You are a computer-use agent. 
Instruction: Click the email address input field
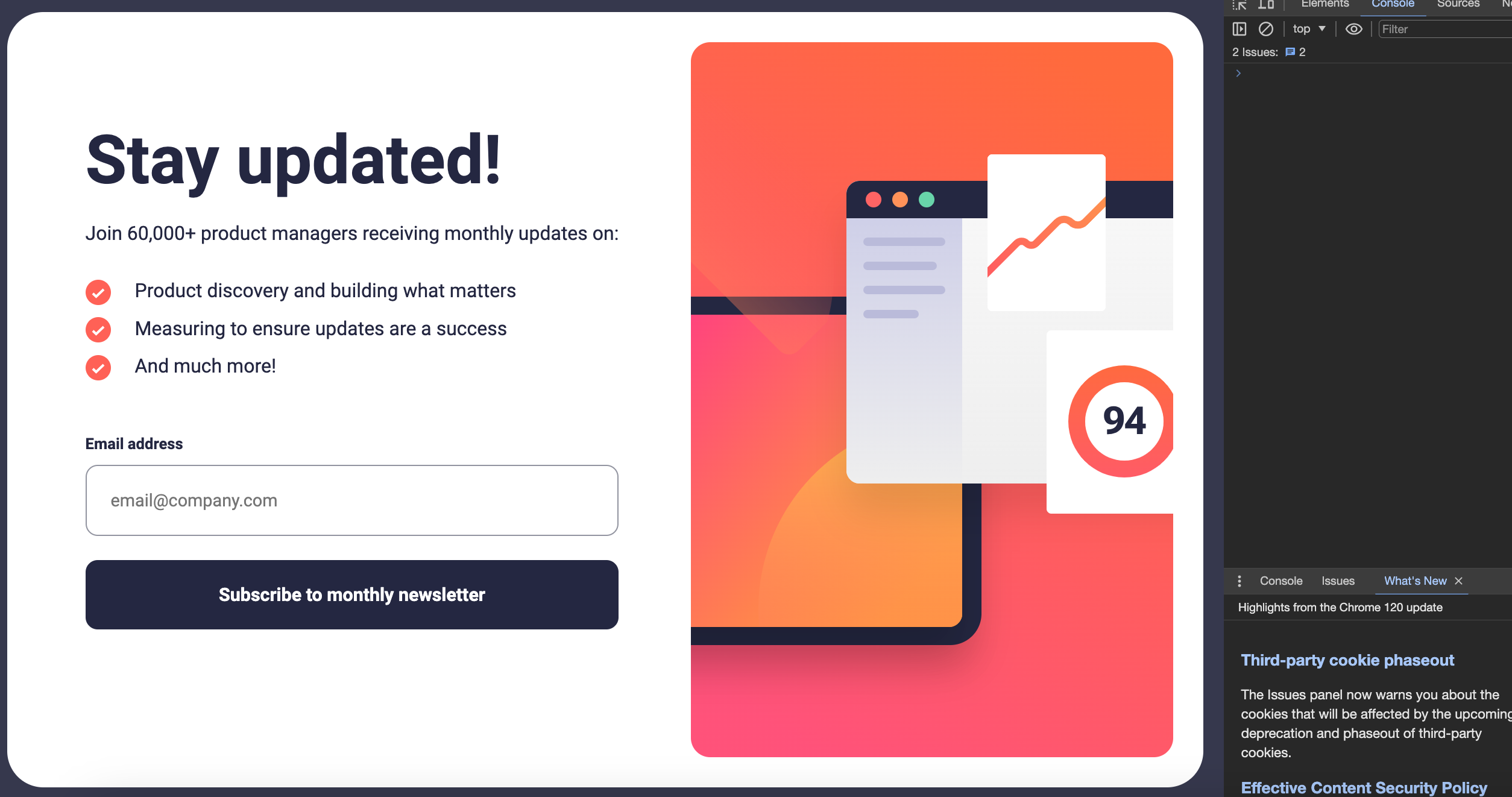pos(352,499)
